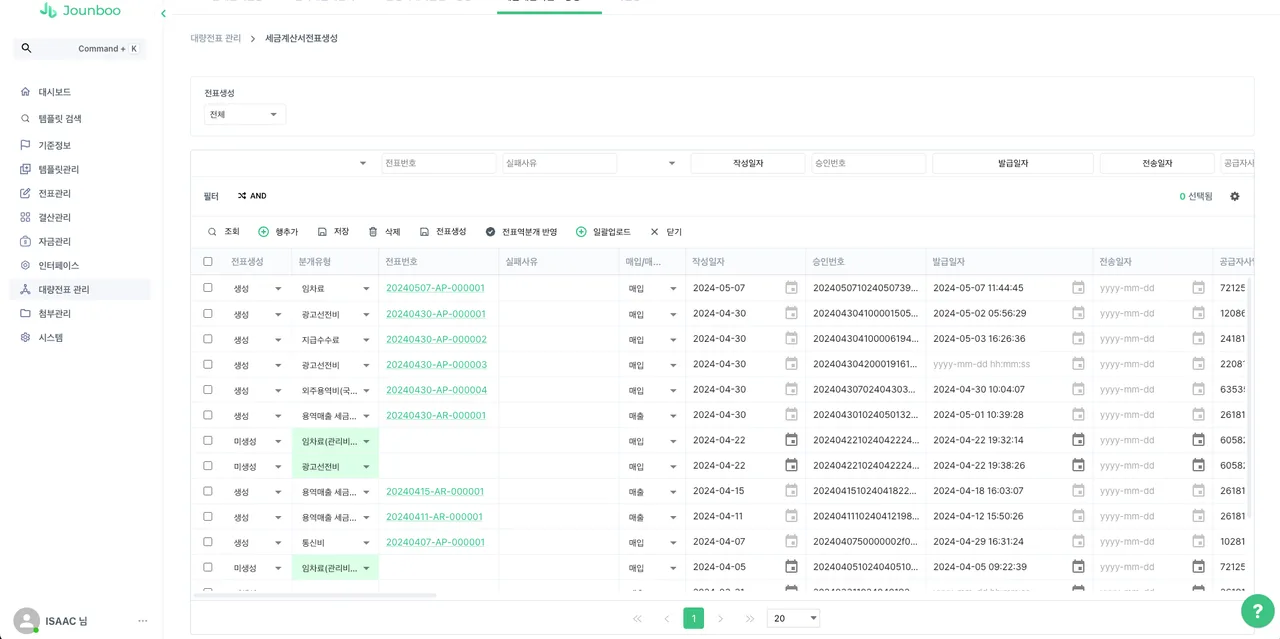Open voucher link 20240430-AP-000001
Viewport: 1280px width, 639px height.
pos(436,314)
